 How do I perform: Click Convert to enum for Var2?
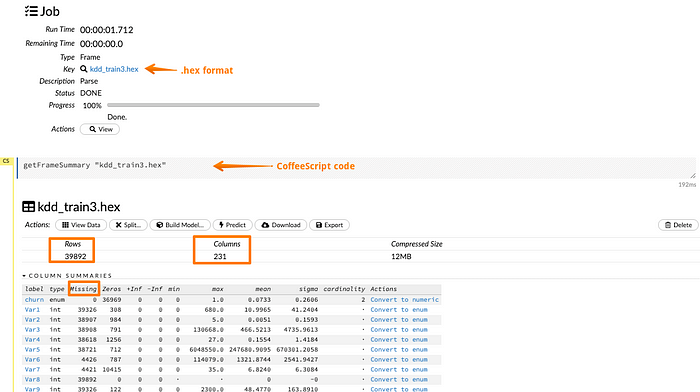pos(399,320)
